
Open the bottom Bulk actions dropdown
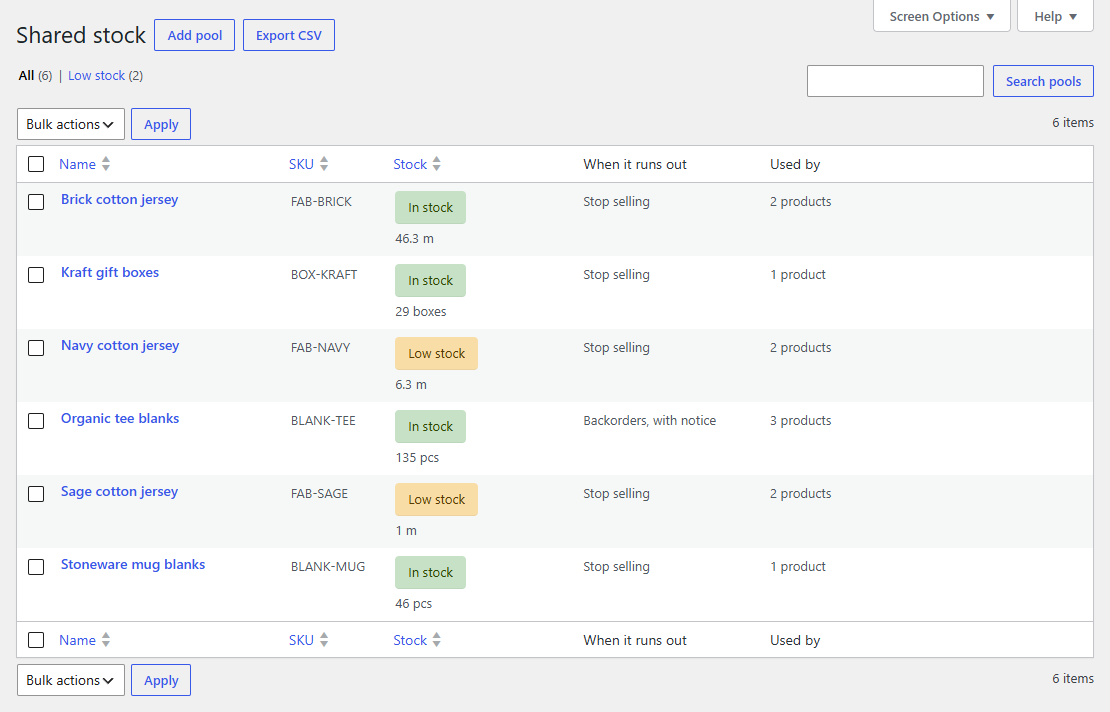pos(71,680)
